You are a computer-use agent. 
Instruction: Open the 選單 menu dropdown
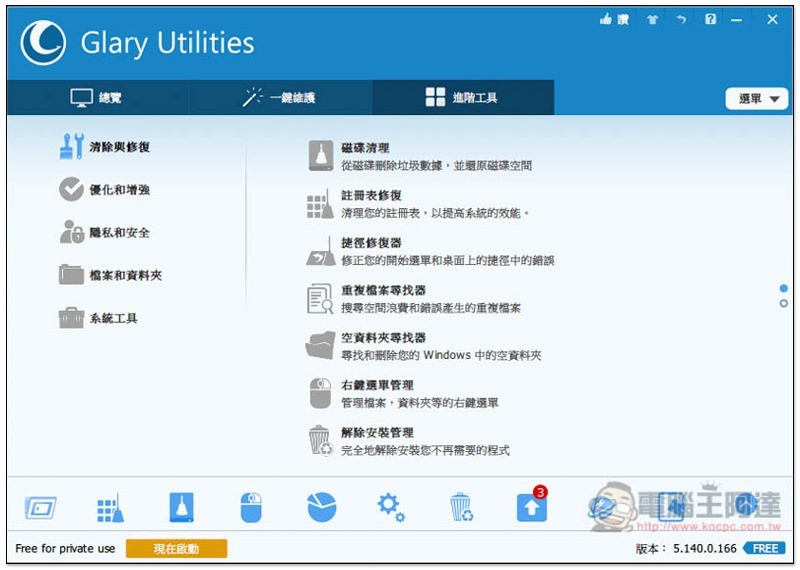[757, 98]
